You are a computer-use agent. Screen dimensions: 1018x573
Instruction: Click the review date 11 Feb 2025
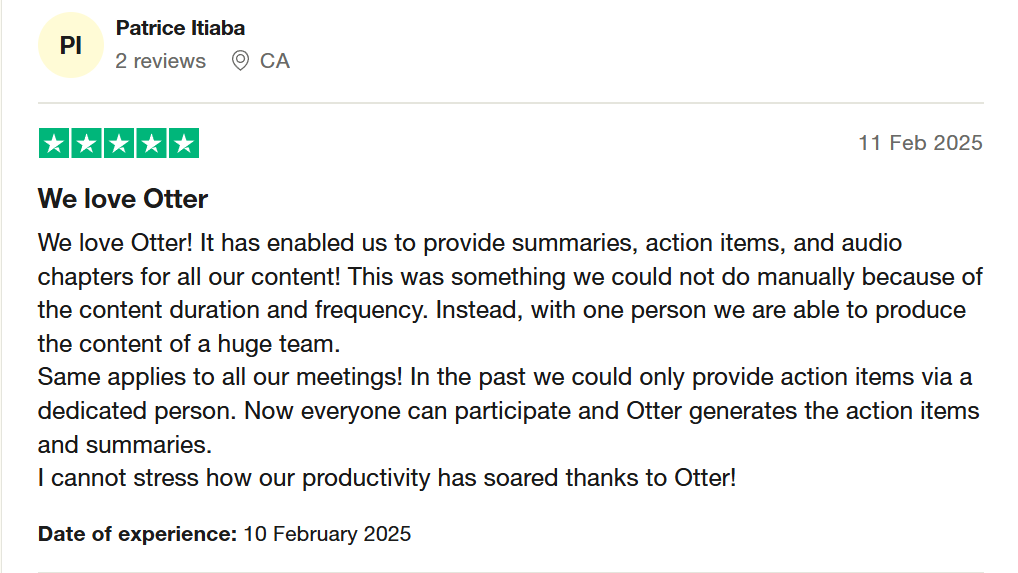coord(920,143)
